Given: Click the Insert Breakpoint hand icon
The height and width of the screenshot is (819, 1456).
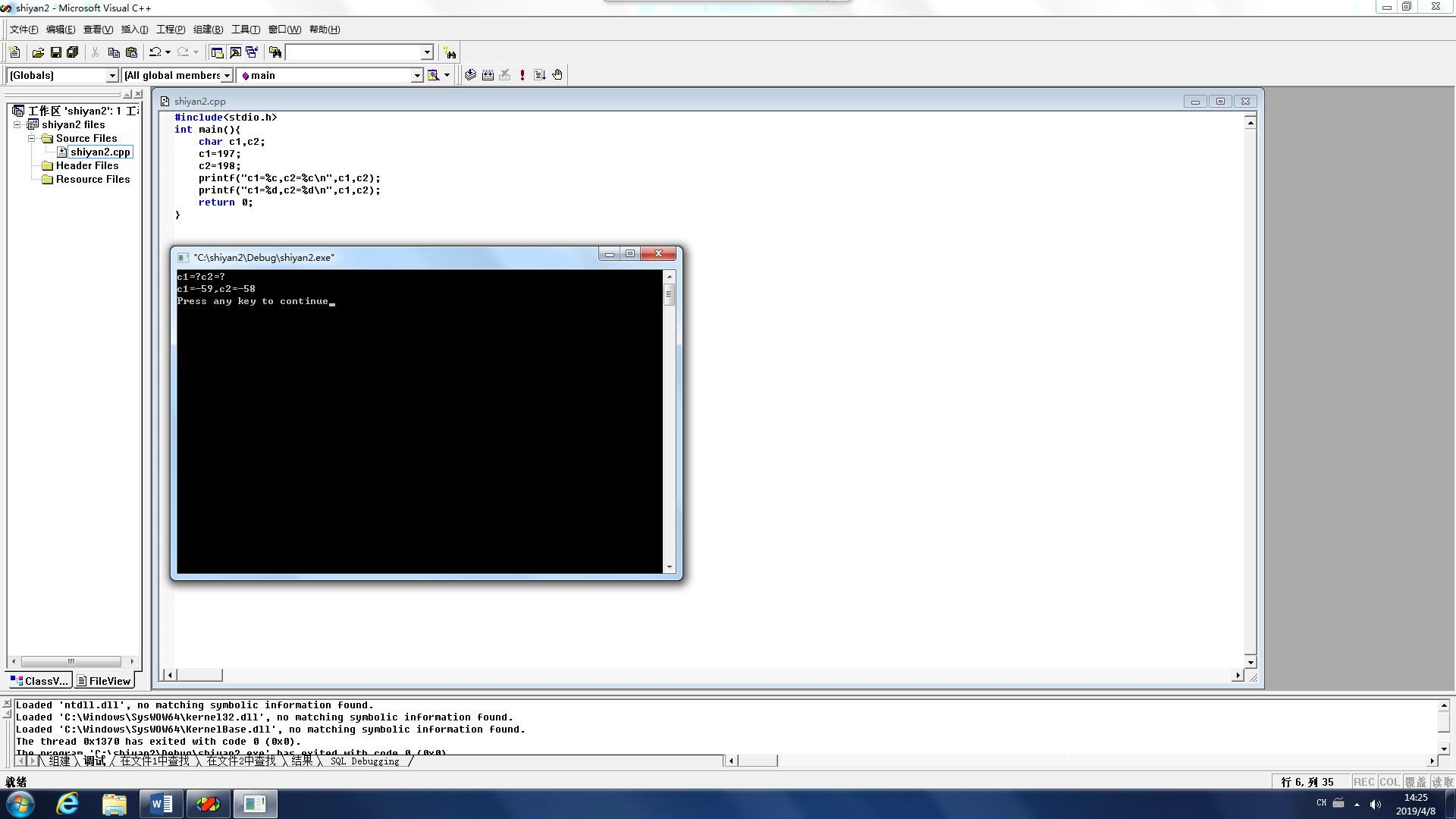Looking at the screenshot, I should [x=557, y=75].
